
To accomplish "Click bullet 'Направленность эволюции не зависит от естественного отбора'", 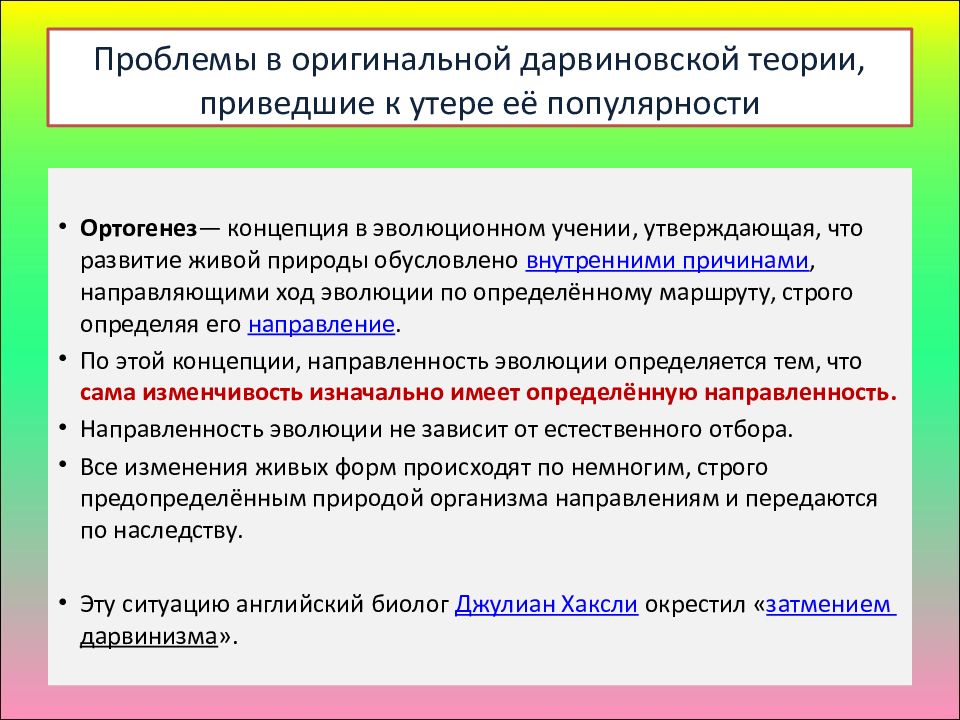I will (436, 429).
